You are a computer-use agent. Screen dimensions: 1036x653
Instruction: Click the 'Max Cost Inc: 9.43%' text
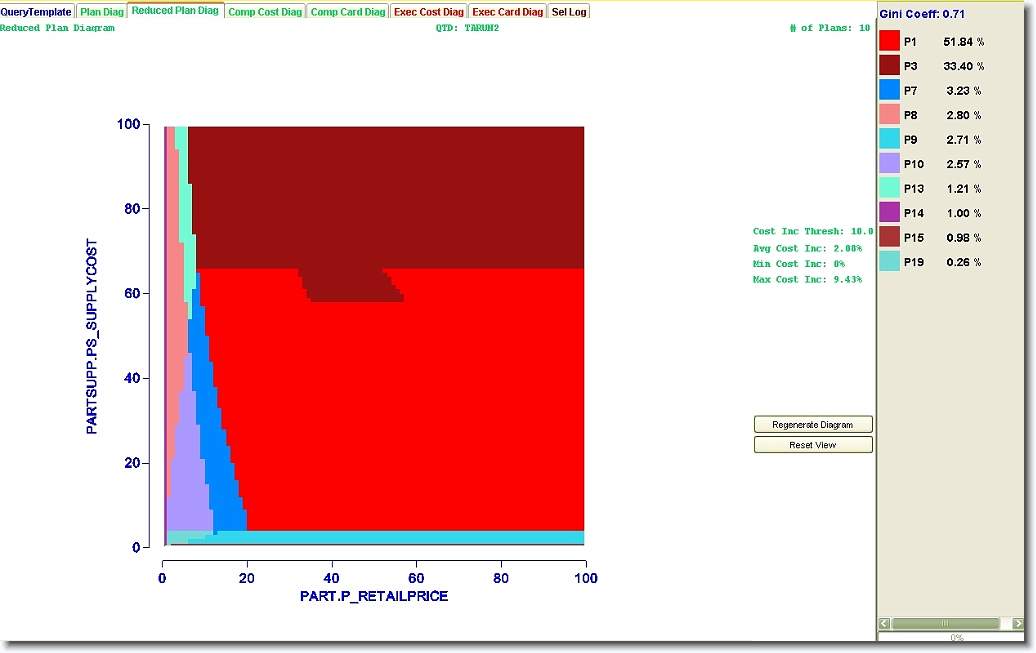(x=807, y=280)
